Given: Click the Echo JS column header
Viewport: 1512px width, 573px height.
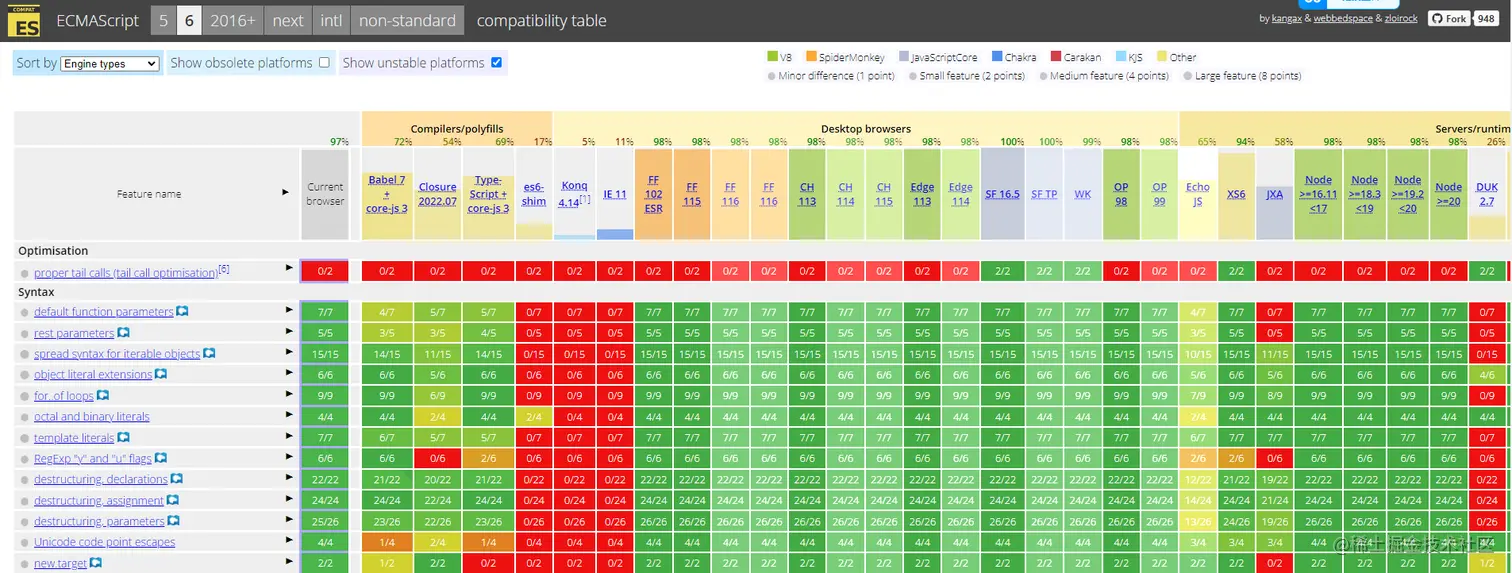Looking at the screenshot, I should point(1198,194).
